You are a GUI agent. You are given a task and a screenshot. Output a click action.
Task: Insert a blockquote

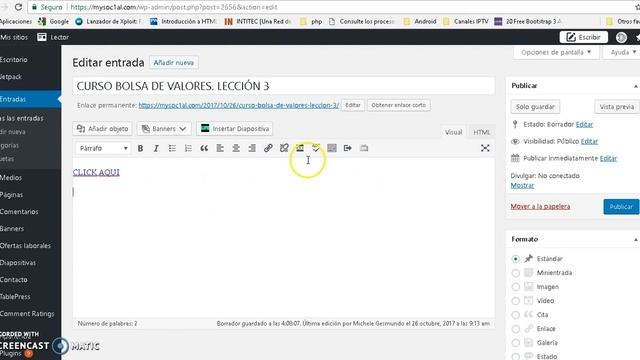pyautogui.click(x=204, y=148)
